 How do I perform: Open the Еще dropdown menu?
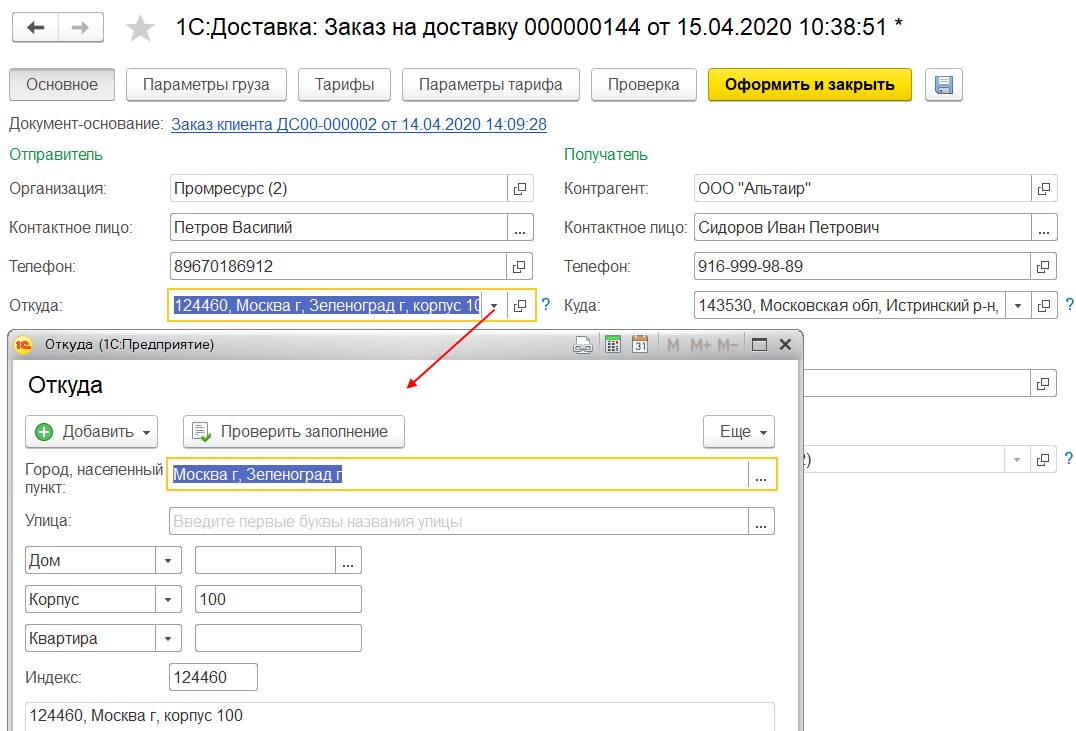click(739, 432)
